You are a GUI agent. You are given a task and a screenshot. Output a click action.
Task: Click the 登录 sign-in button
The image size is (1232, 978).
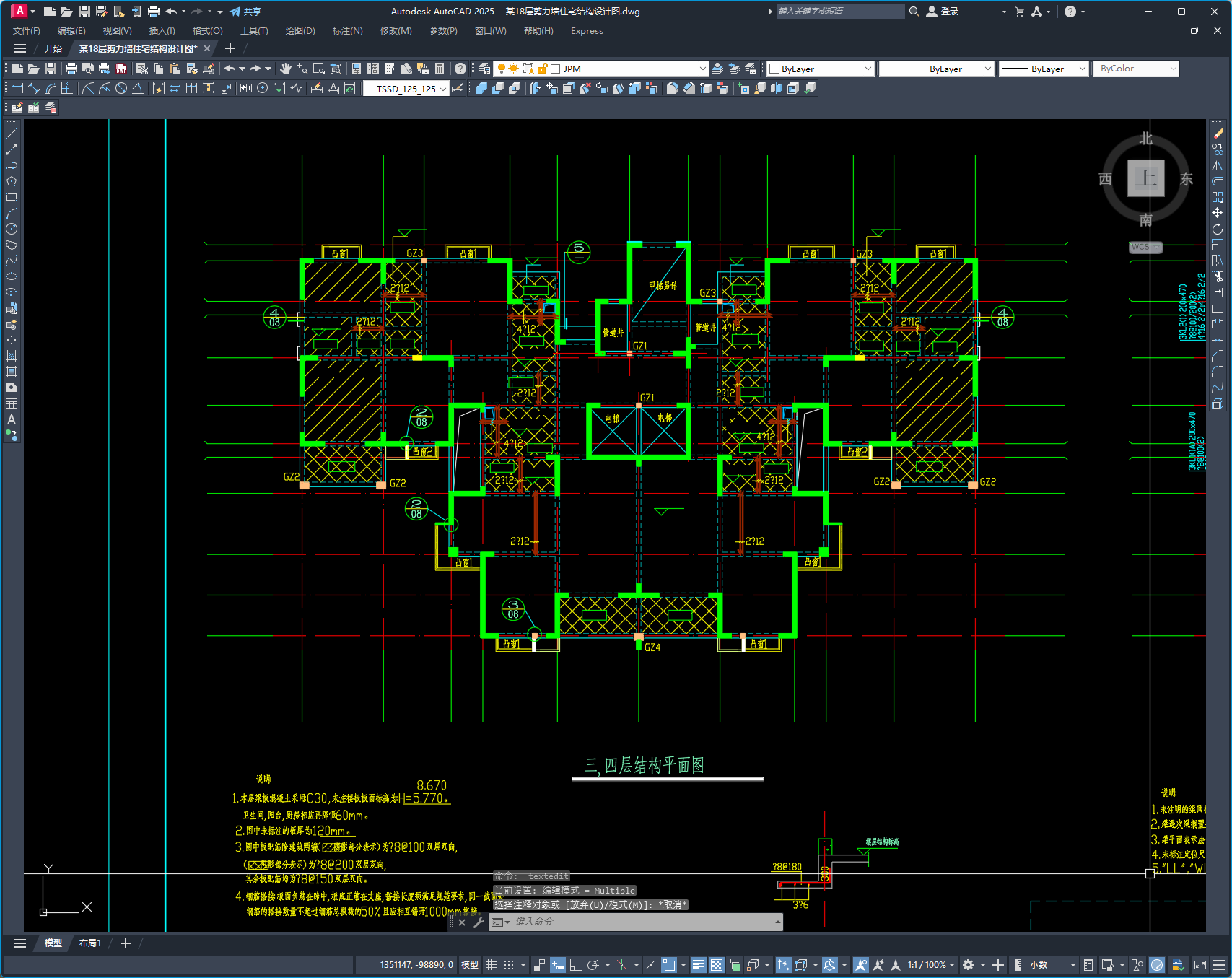[943, 12]
